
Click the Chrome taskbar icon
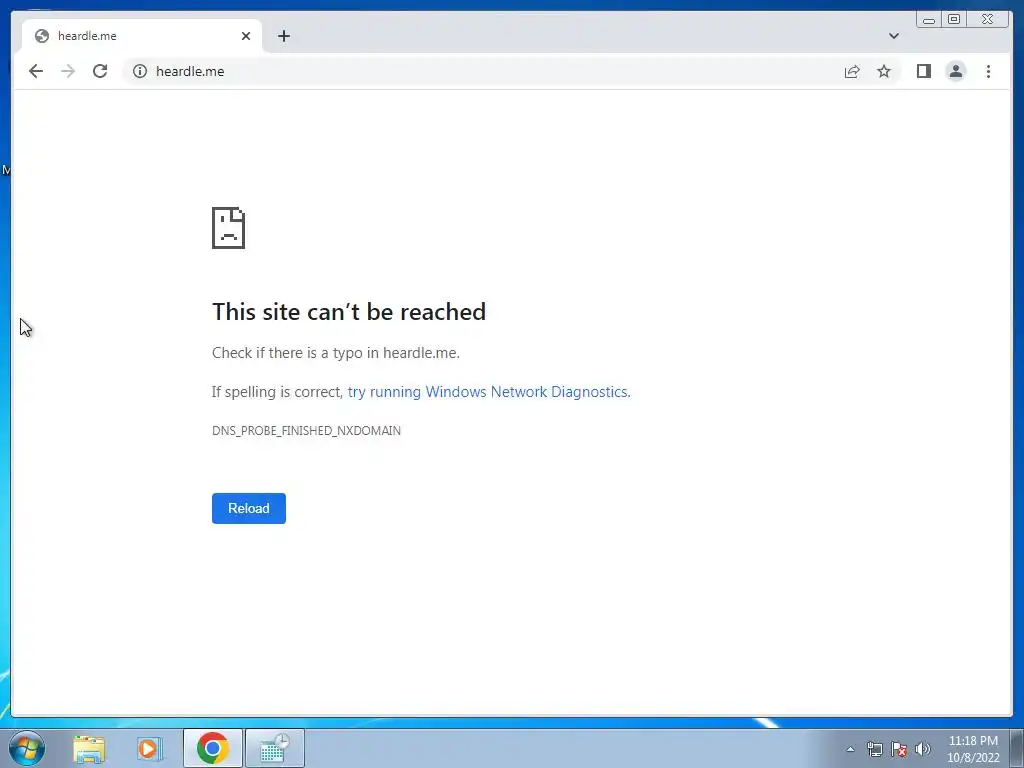213,748
